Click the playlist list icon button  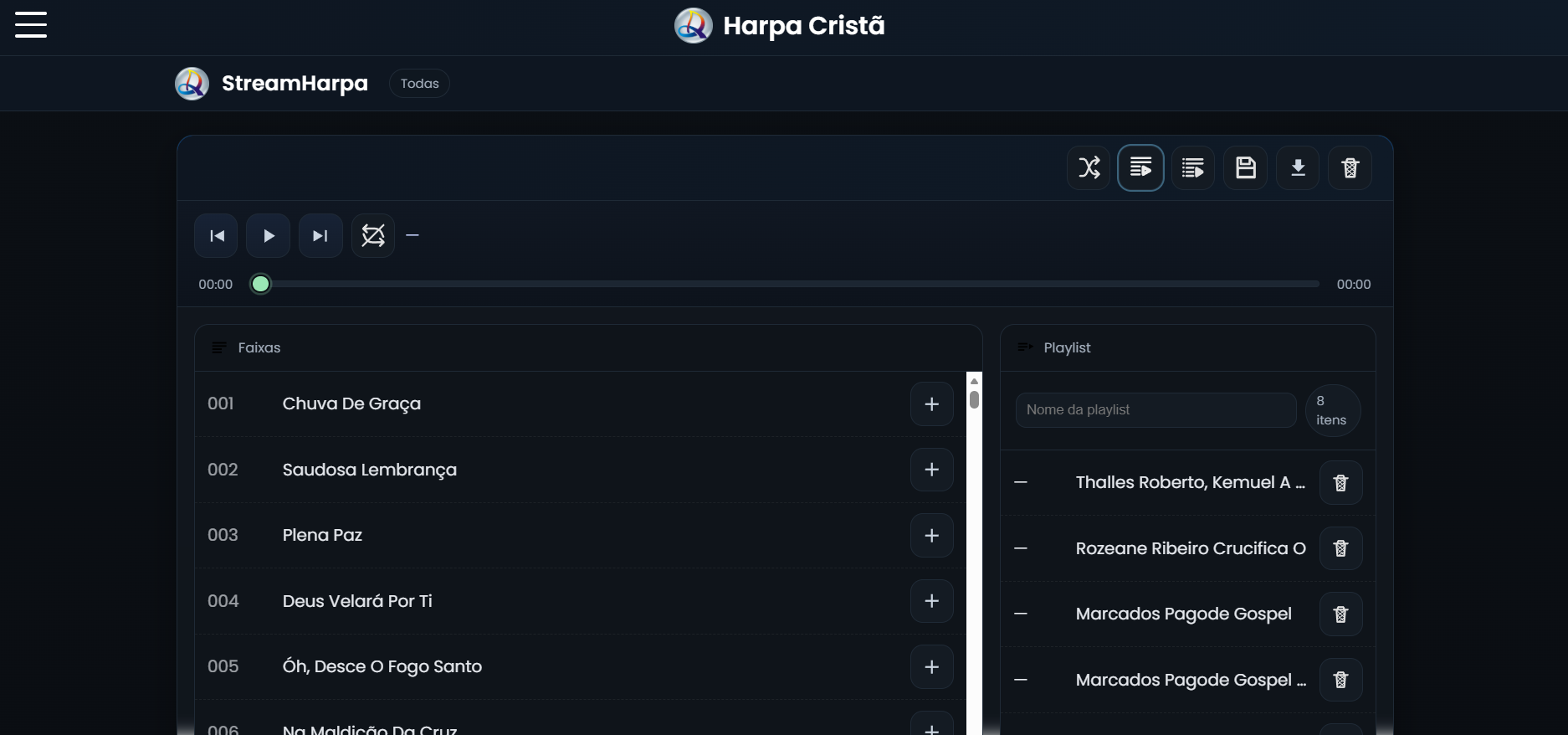coord(1193,167)
